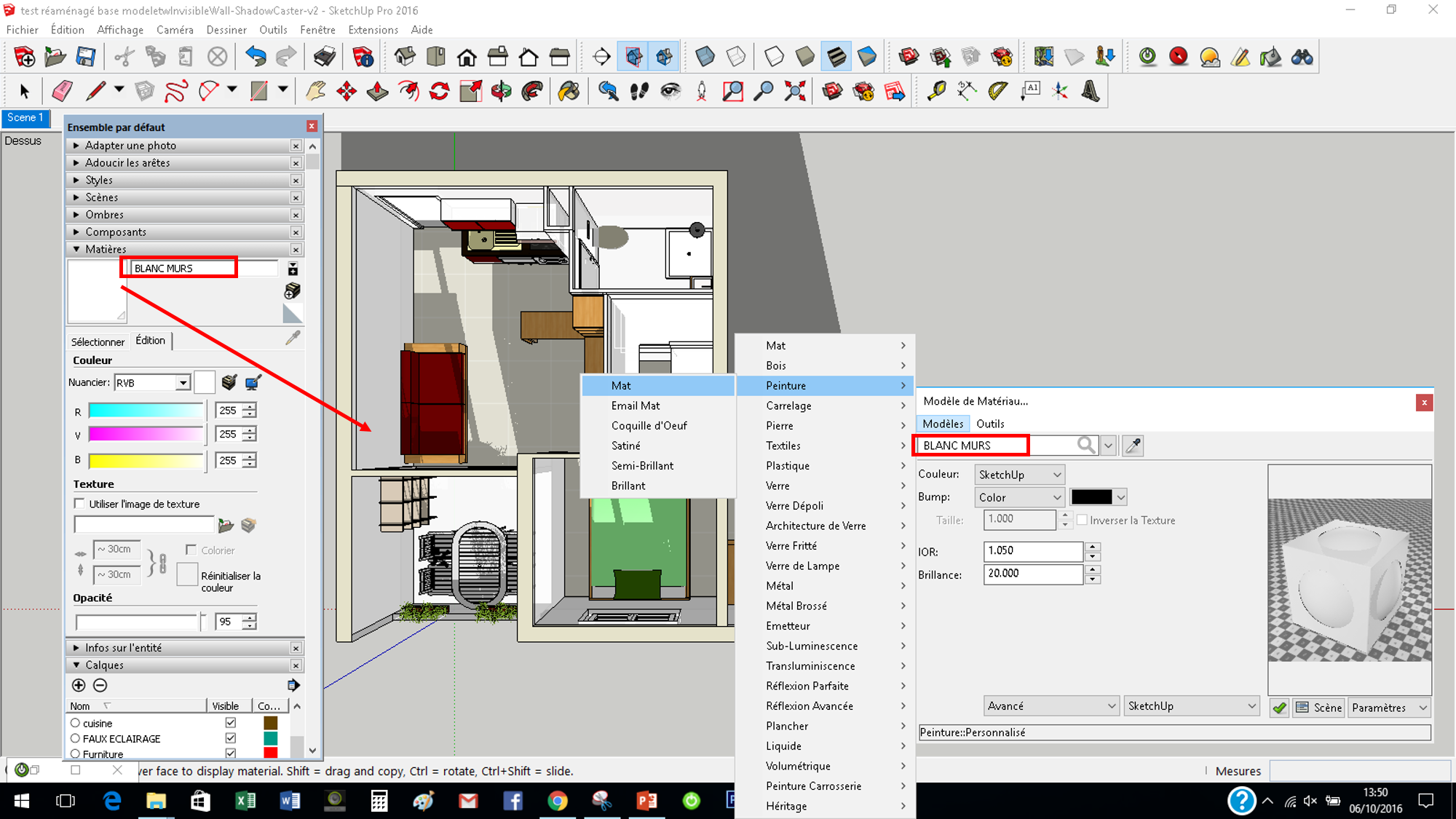Click the Undo arrow icon
Screen dimensions: 1456x819
pyautogui.click(x=256, y=56)
